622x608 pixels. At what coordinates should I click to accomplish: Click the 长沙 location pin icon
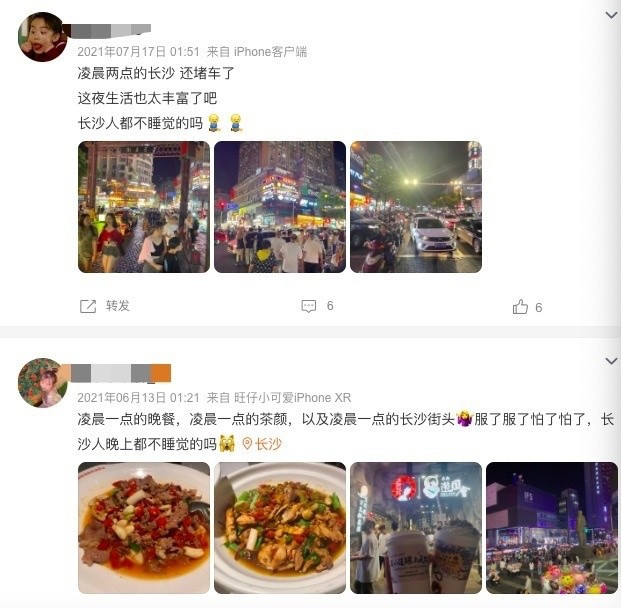pos(247,443)
